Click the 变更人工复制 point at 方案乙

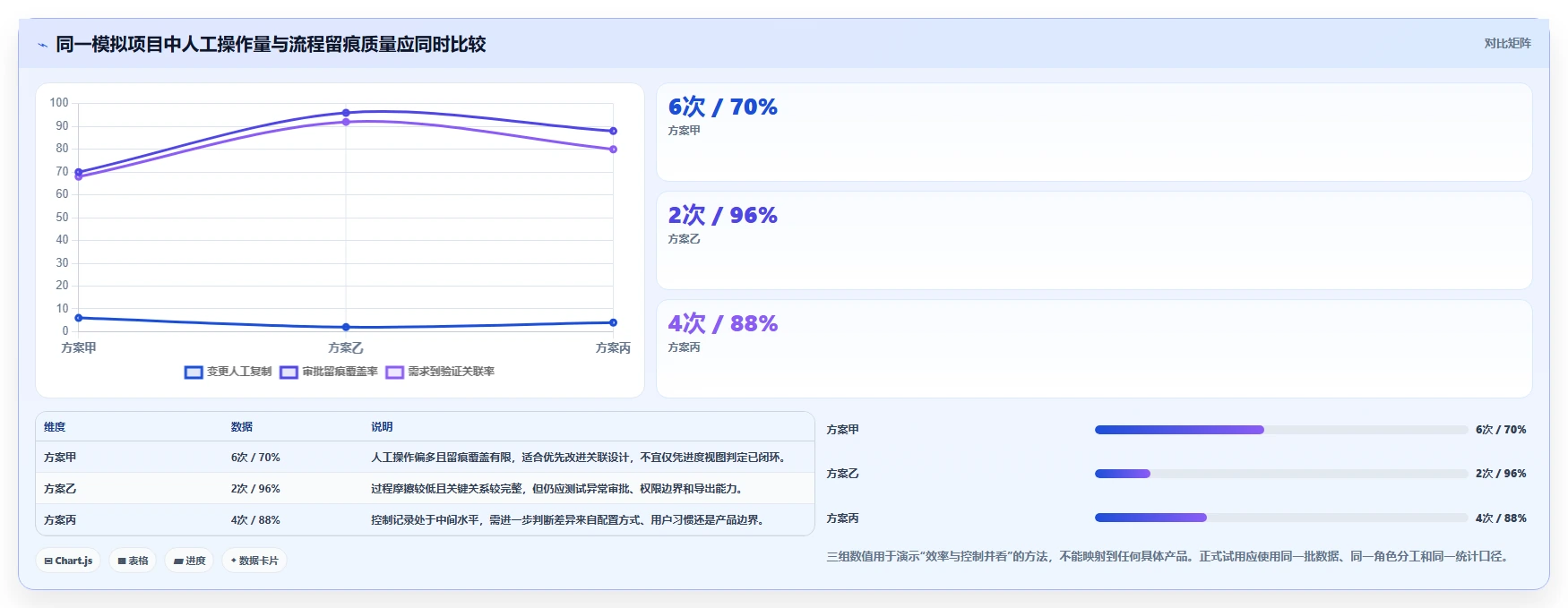pyautogui.click(x=346, y=327)
